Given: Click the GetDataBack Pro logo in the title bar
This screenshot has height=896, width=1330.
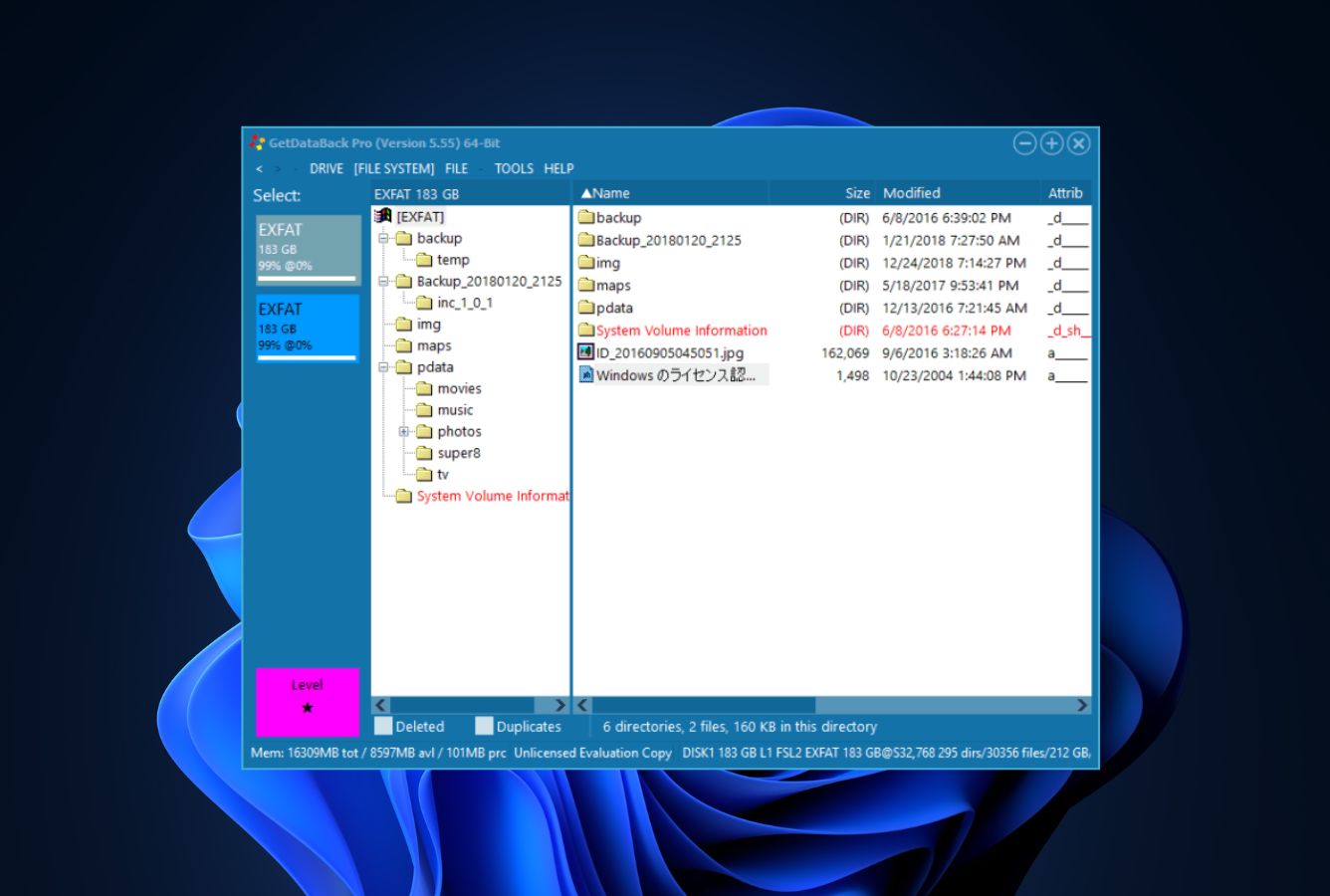Looking at the screenshot, I should tap(257, 142).
